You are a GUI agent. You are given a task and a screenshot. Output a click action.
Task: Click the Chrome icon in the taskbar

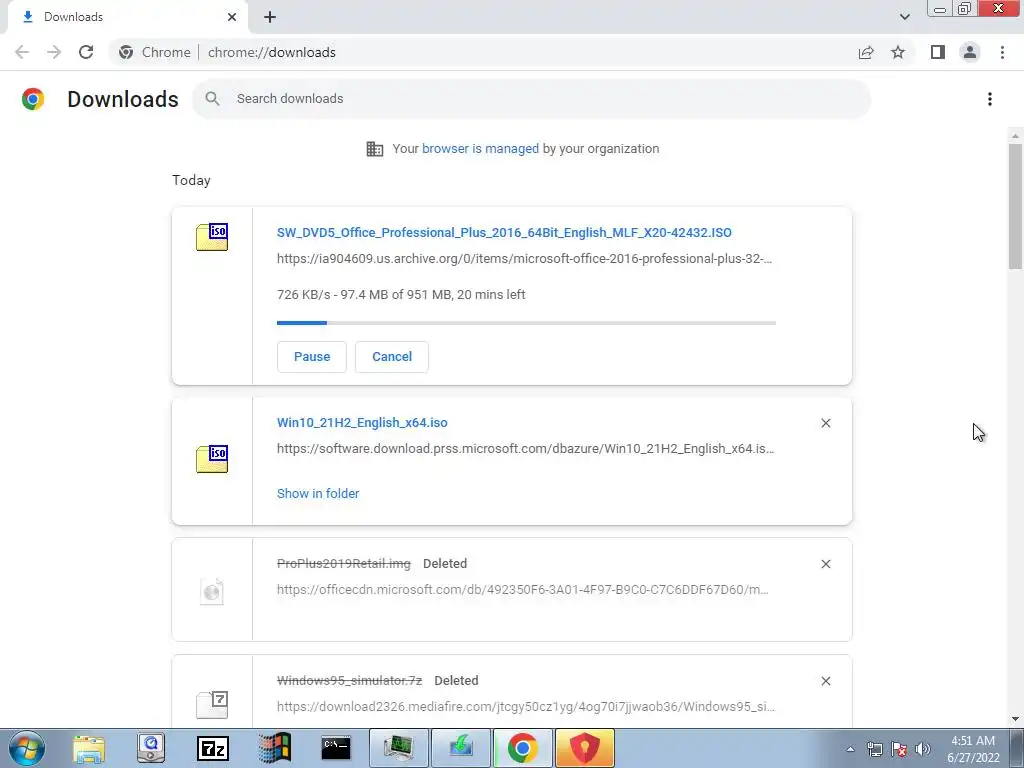coord(522,748)
